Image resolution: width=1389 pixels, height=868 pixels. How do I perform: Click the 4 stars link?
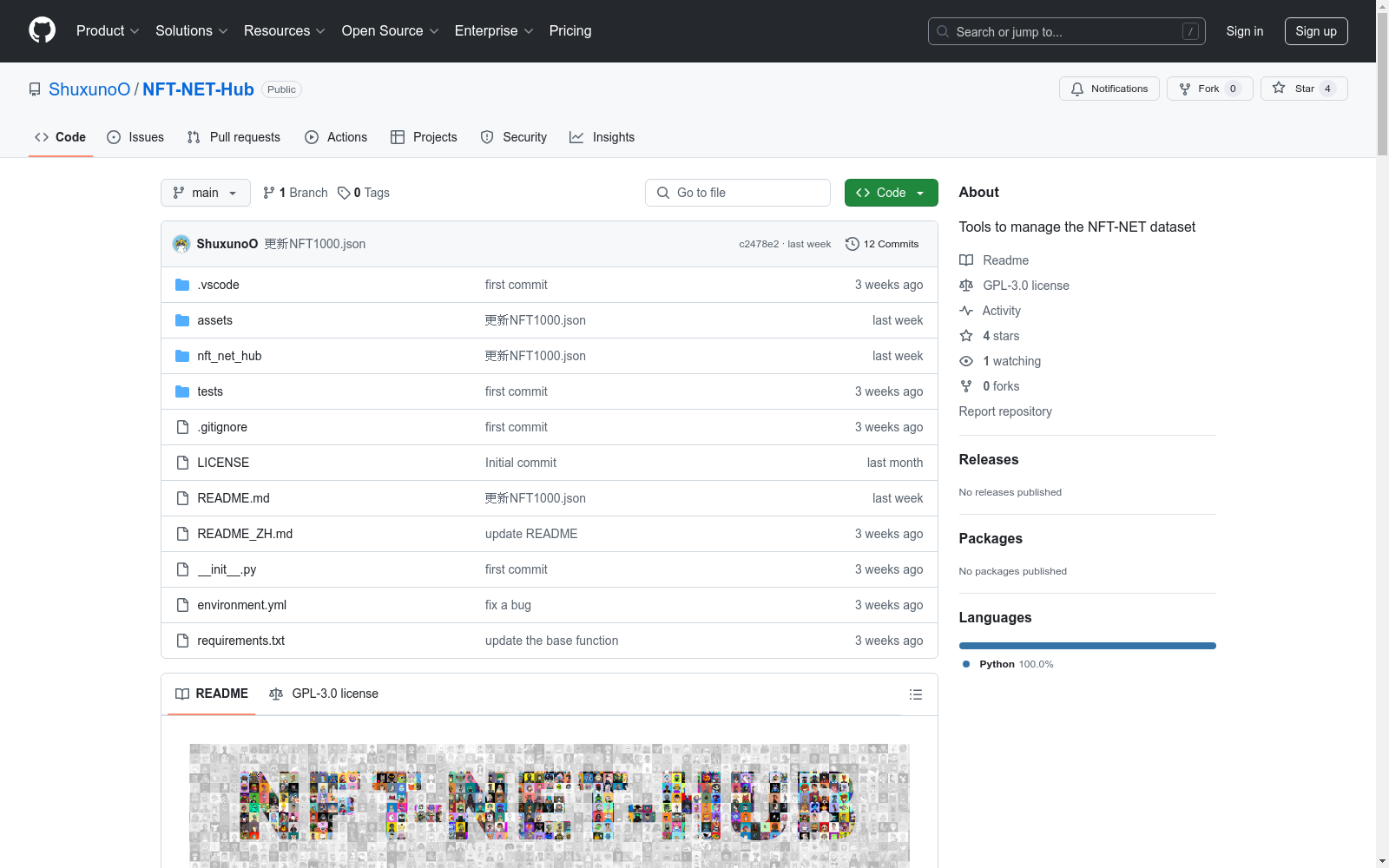(x=1001, y=336)
